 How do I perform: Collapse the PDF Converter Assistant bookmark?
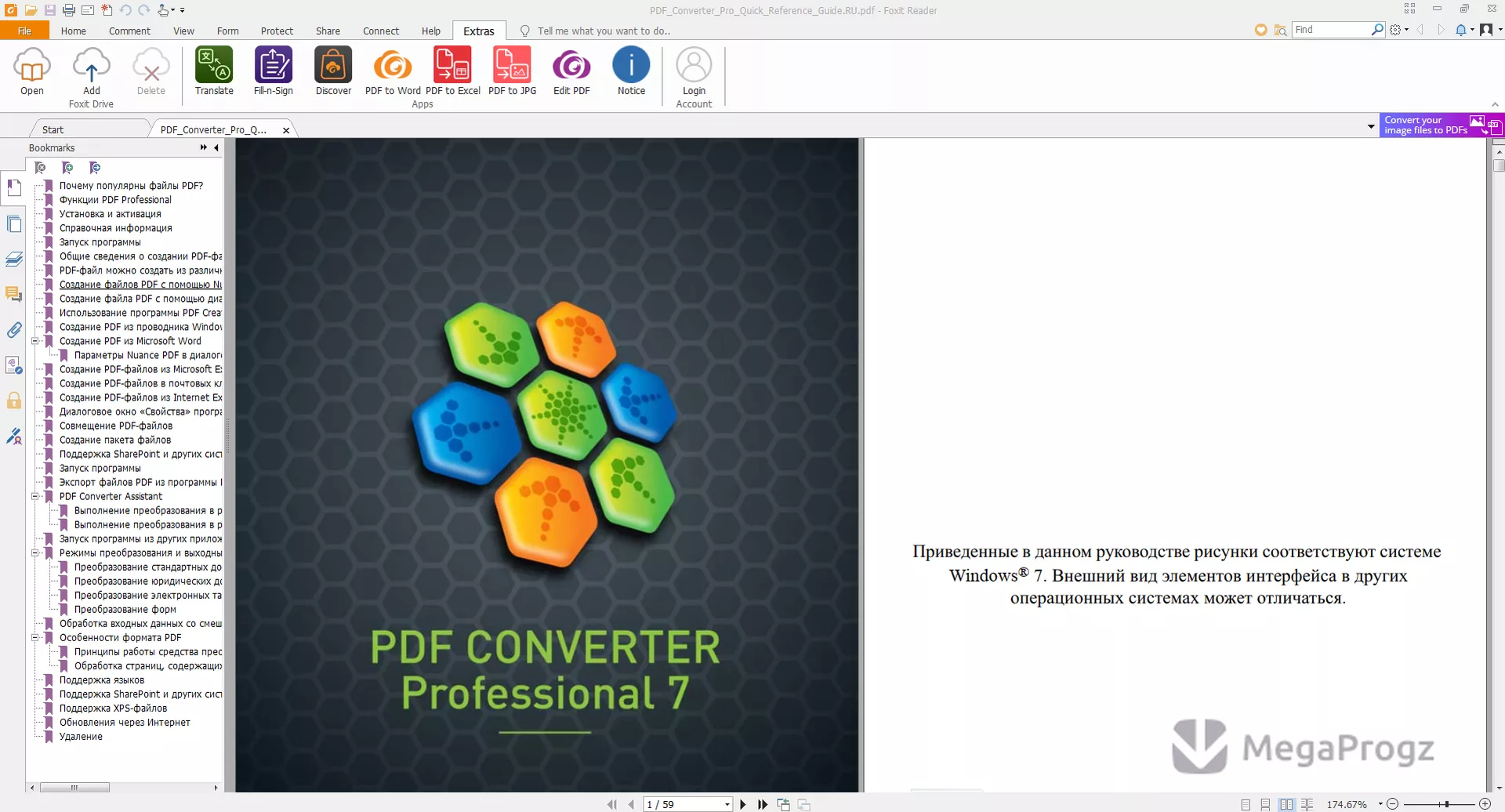34,496
